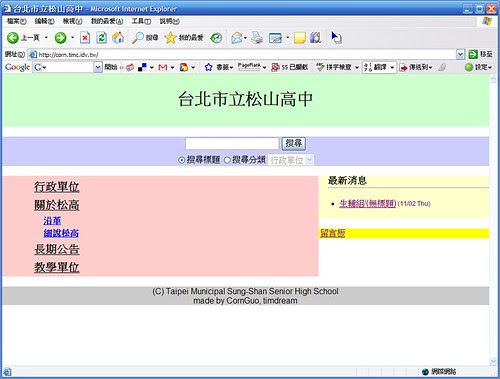The image size is (500, 379).
Task: Click the Google bookmarks star icon
Action: pos(208,67)
